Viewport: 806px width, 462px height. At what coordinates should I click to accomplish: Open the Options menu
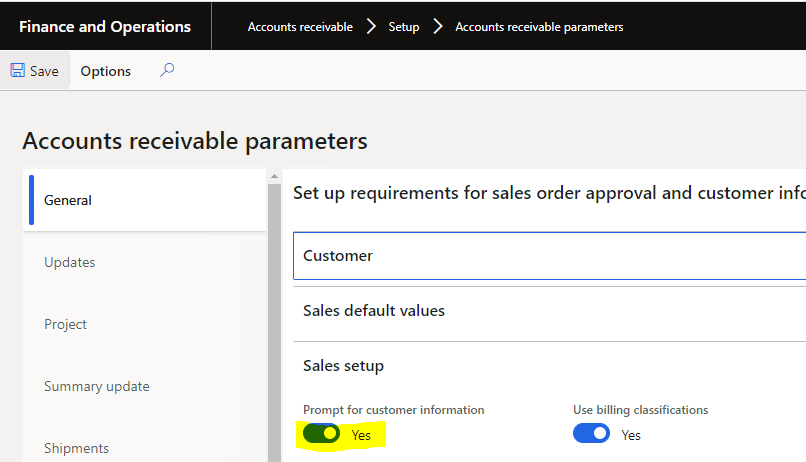pyautogui.click(x=106, y=71)
